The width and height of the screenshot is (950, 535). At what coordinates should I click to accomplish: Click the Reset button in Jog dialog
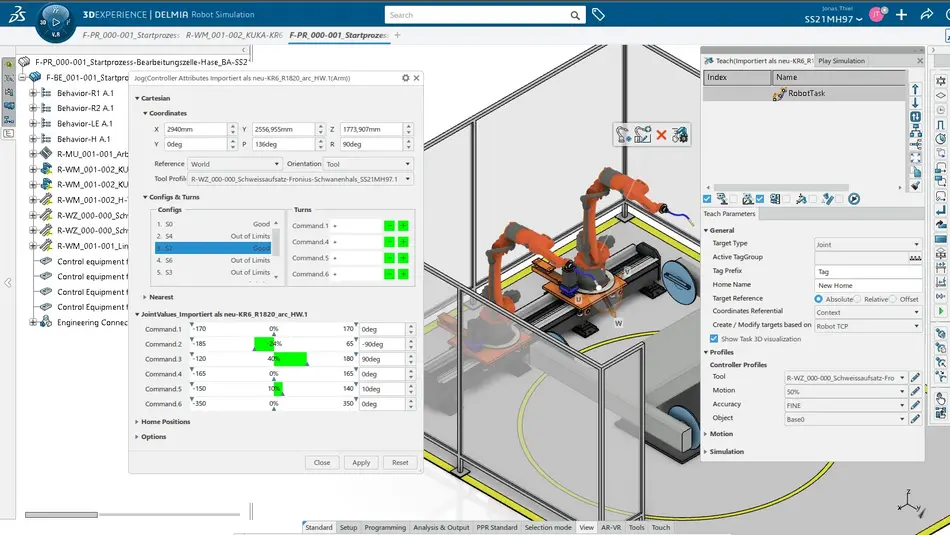point(399,462)
